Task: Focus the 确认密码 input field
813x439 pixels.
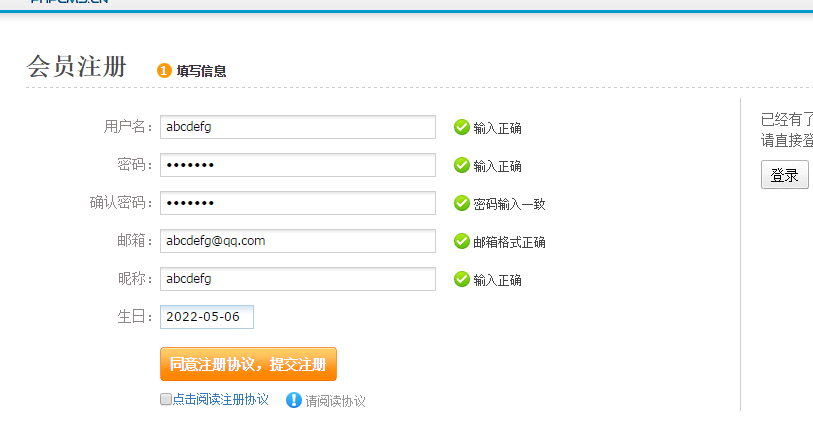Action: [298, 203]
